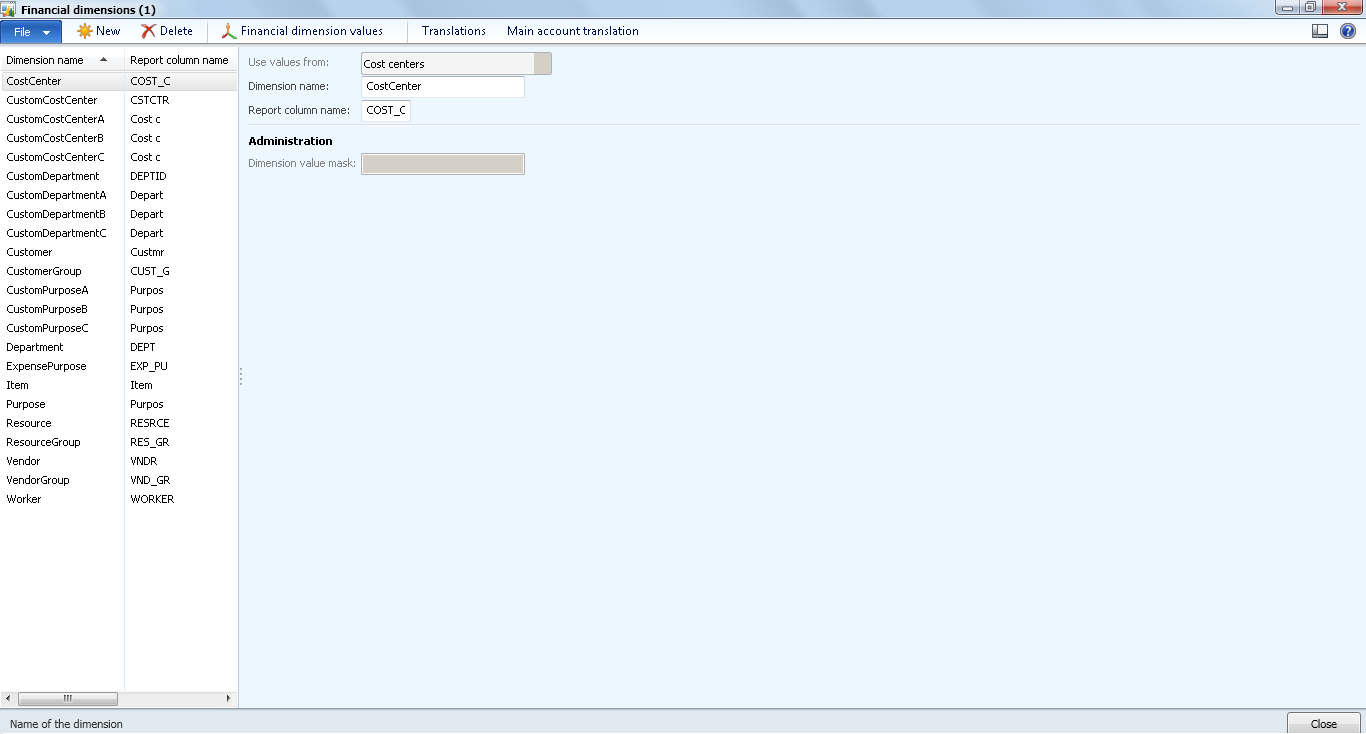Screen dimensions: 1366x734
Task: Select the CustomDepartment row
Action: [x=119, y=176]
